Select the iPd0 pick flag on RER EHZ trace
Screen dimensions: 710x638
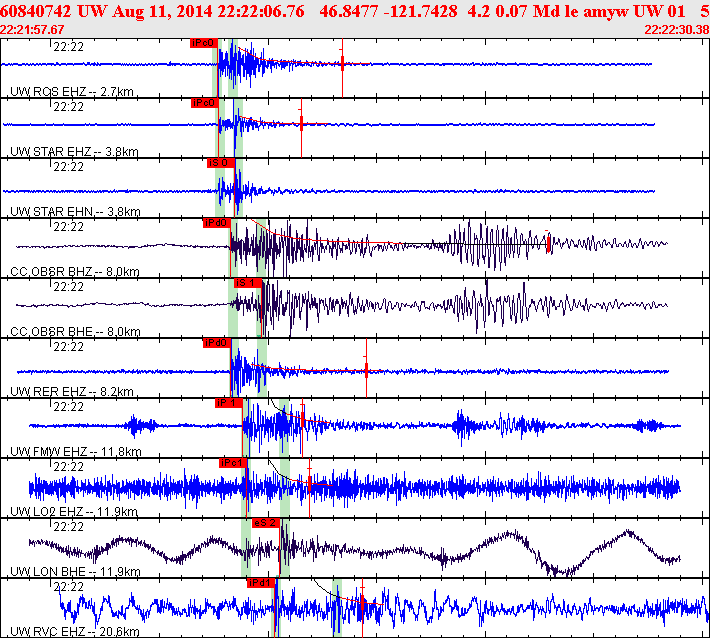click(217, 343)
